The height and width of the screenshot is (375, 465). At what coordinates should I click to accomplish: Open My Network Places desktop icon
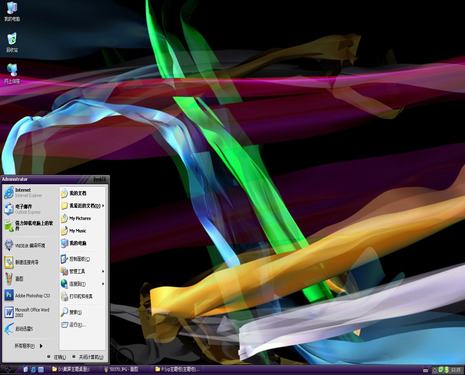click(12, 74)
